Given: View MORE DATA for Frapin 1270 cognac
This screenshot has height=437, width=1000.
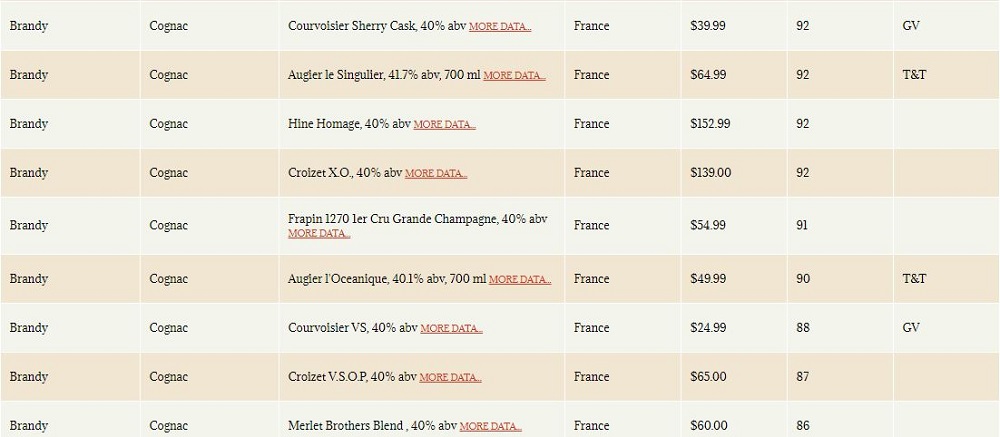Looking at the screenshot, I should [319, 233].
